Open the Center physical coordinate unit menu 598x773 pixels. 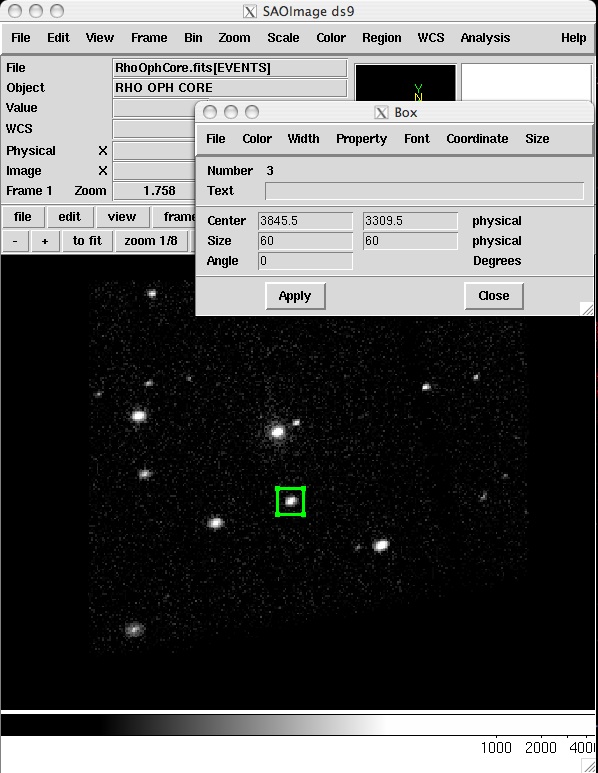pyautogui.click(x=496, y=221)
